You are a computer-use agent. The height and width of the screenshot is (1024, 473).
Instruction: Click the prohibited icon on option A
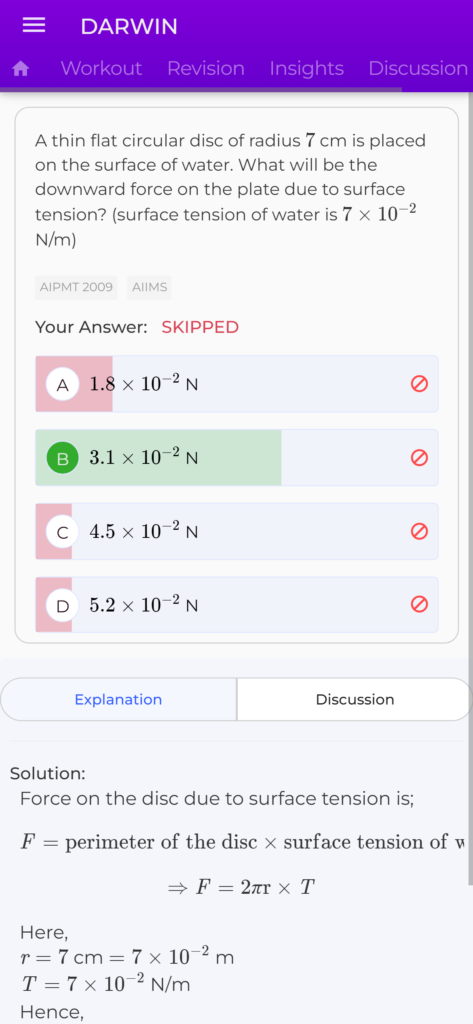point(419,384)
